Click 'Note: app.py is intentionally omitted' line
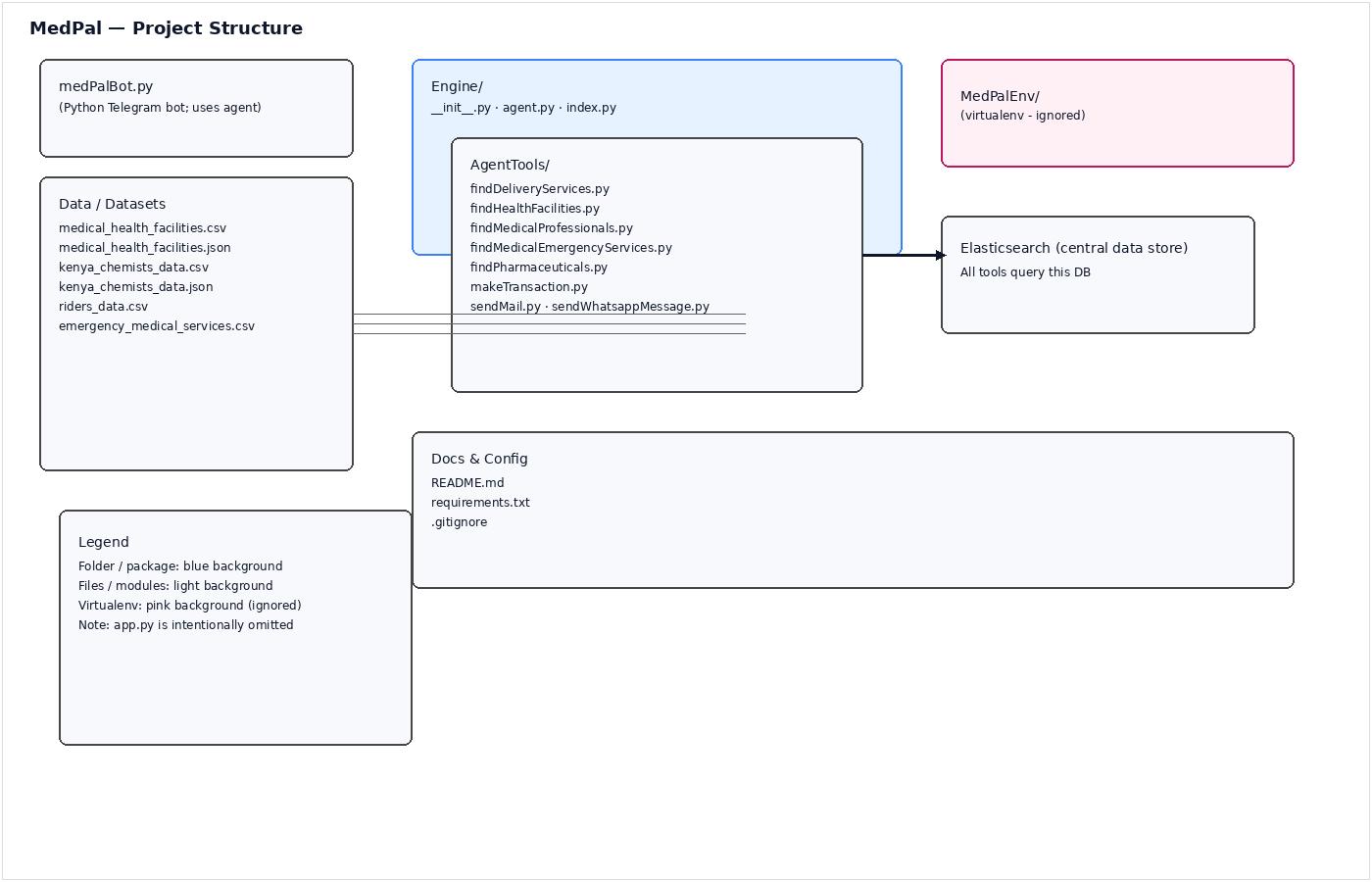 point(186,625)
